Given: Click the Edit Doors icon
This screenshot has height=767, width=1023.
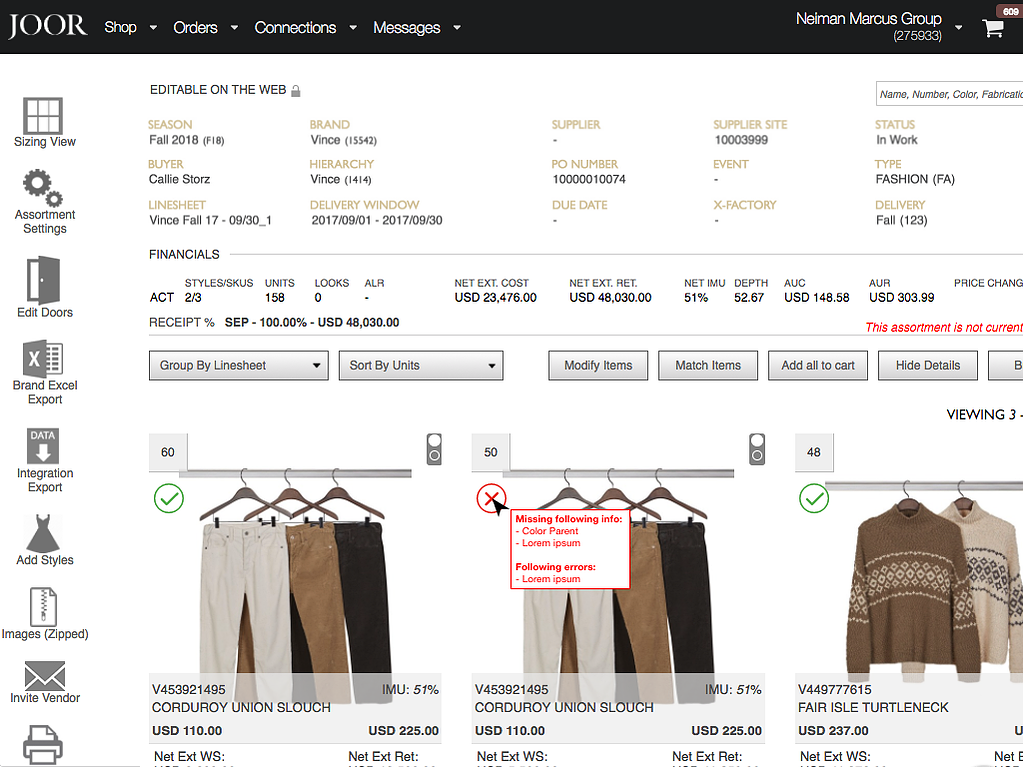Looking at the screenshot, I should [x=43, y=280].
